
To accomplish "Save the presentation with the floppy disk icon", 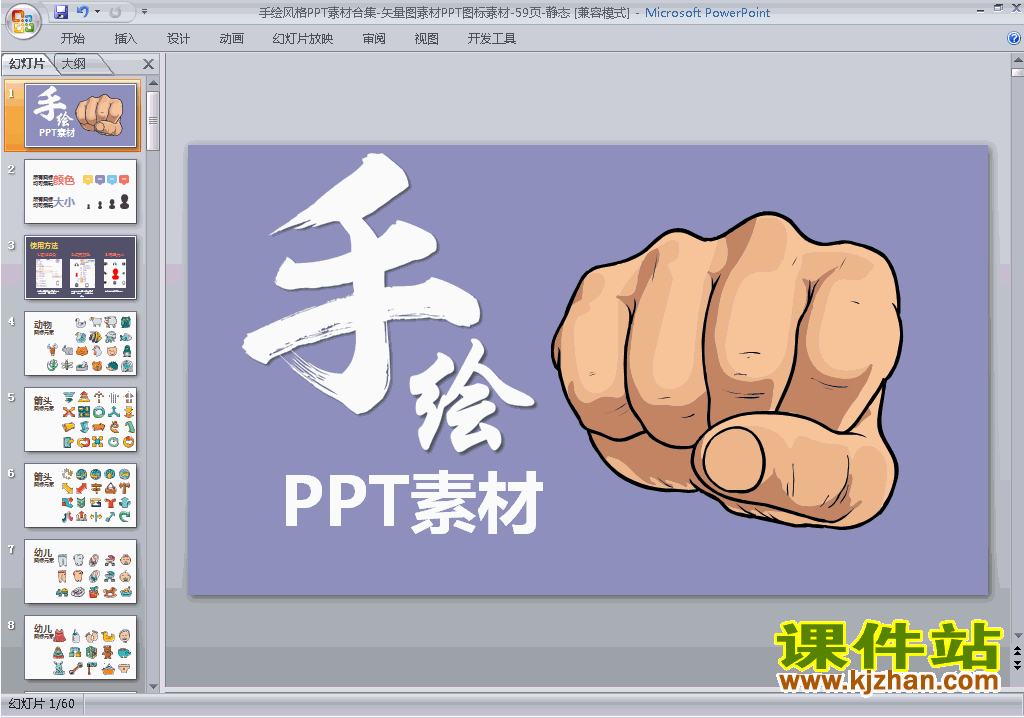I will tap(61, 12).
